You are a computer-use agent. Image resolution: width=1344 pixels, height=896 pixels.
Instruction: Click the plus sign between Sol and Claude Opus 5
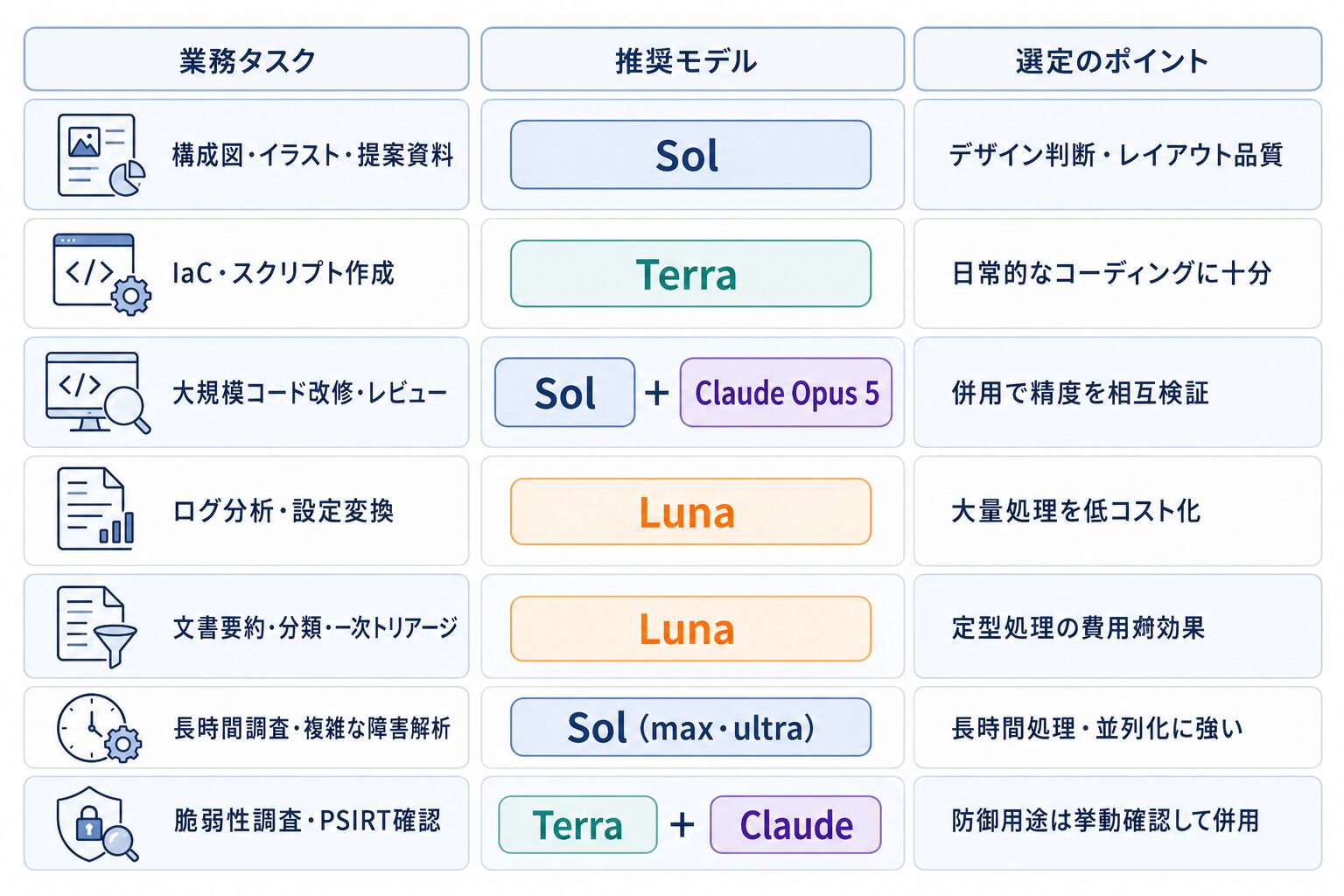click(657, 393)
